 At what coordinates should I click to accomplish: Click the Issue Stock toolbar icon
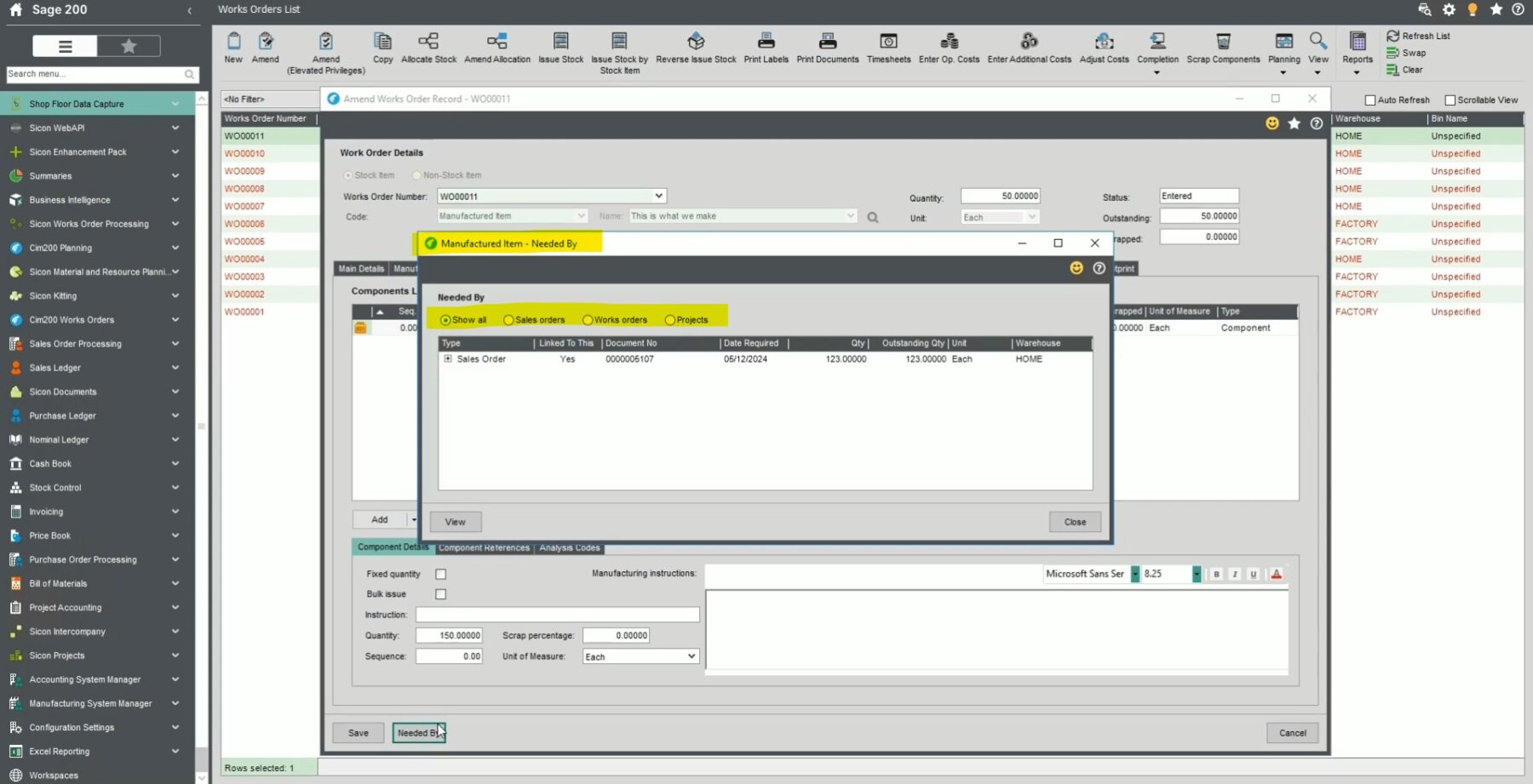(560, 42)
